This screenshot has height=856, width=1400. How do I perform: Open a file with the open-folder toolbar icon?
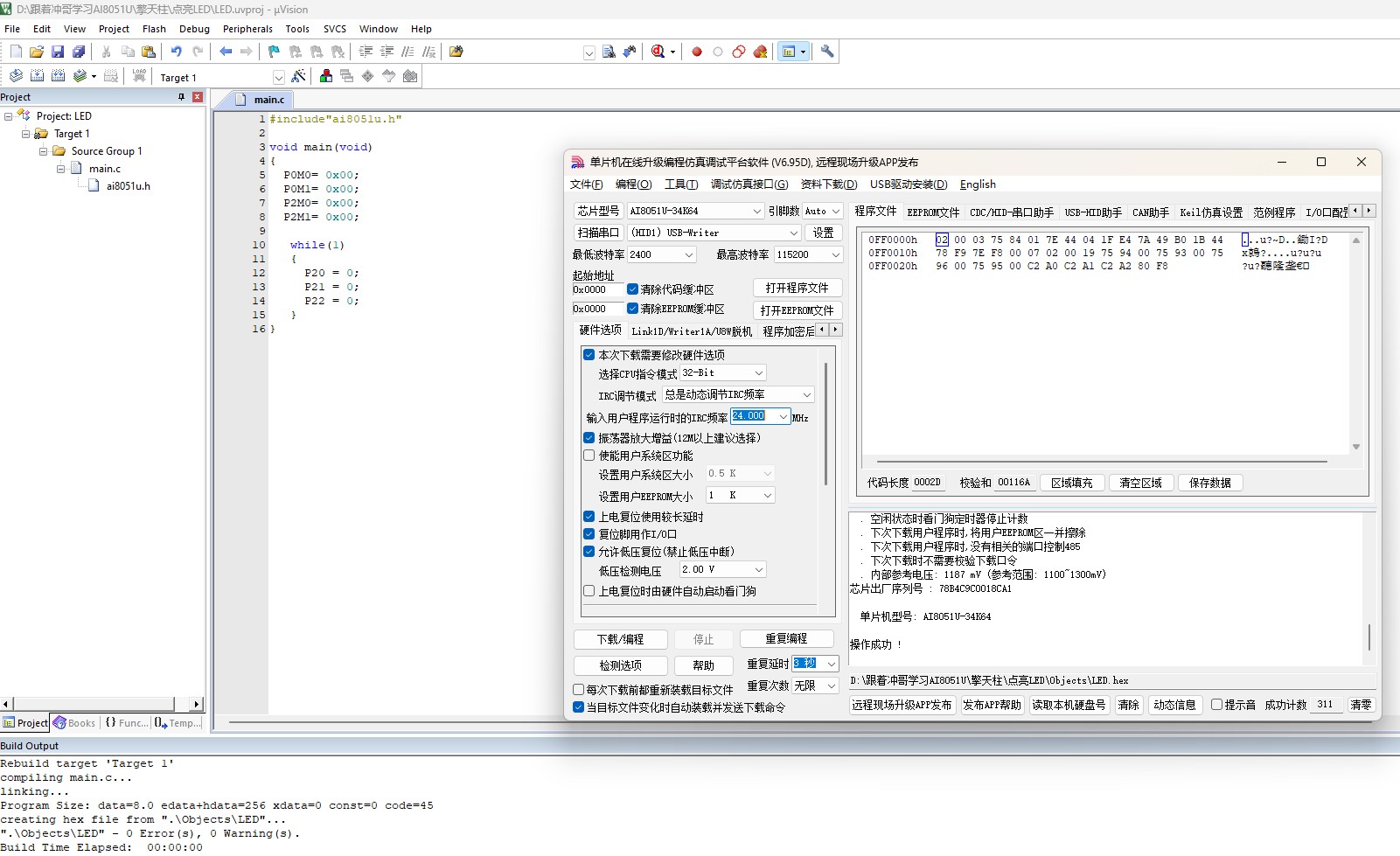pos(37,52)
